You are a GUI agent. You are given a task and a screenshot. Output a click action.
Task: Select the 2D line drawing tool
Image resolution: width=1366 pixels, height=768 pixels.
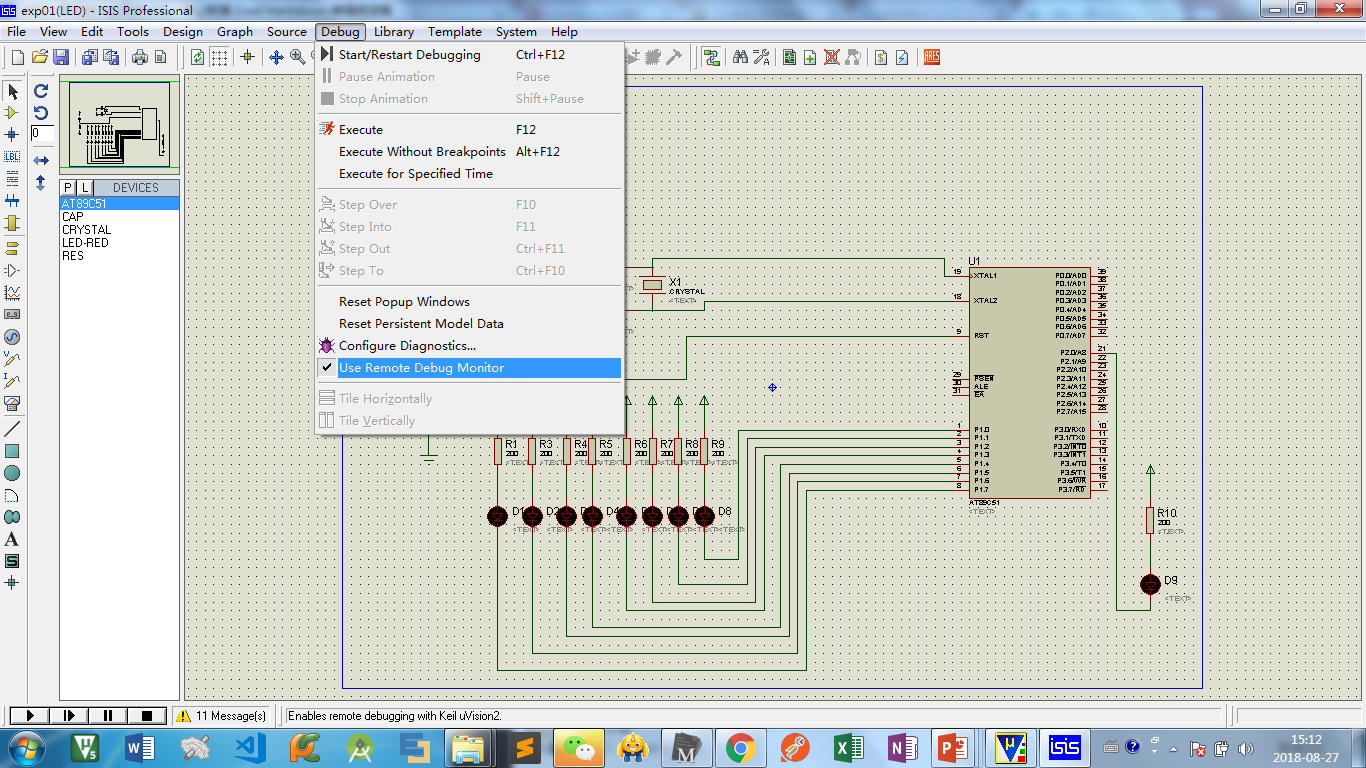click(12, 429)
